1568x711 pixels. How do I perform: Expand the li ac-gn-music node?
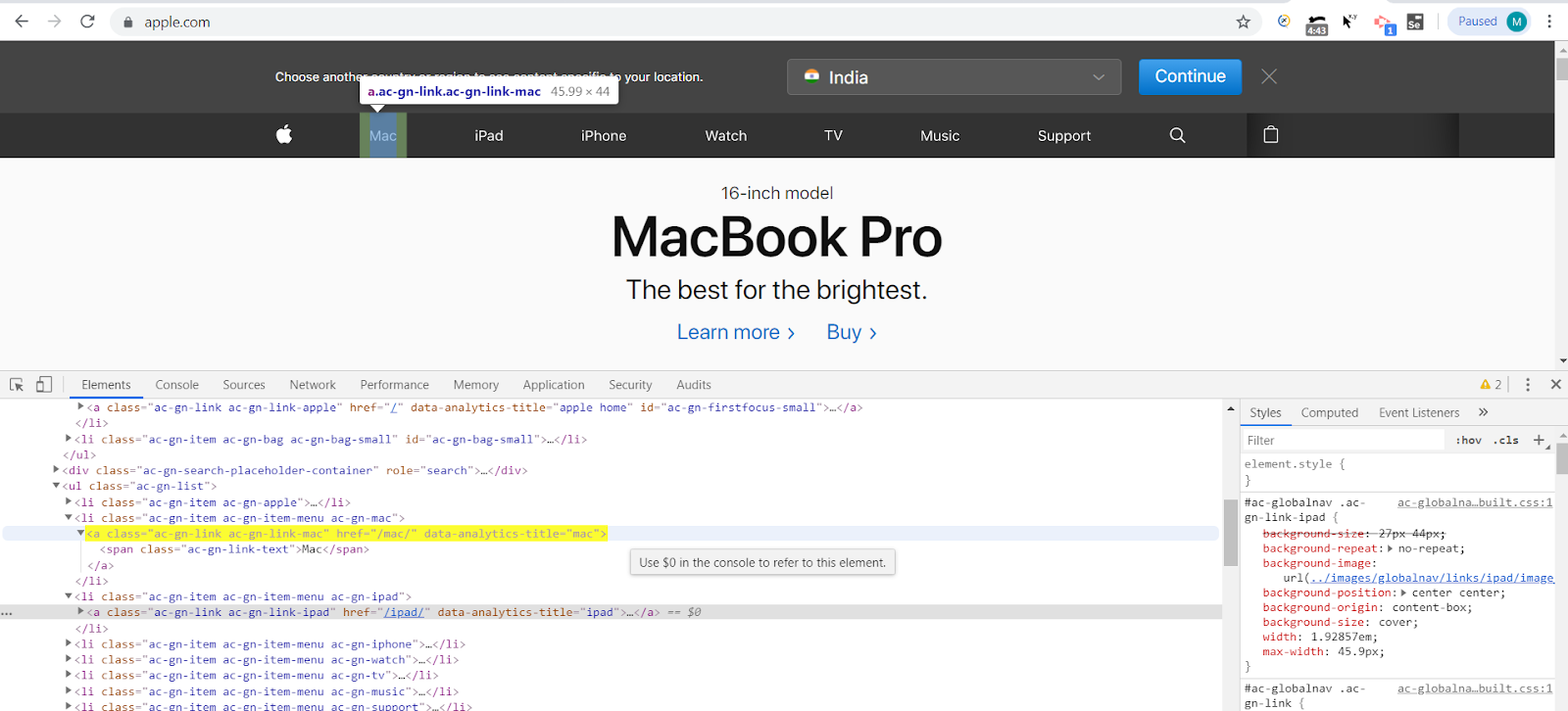tap(68, 690)
